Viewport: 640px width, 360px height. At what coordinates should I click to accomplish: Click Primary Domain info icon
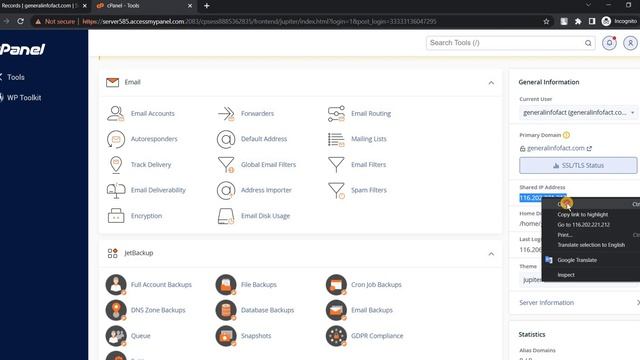click(566, 135)
